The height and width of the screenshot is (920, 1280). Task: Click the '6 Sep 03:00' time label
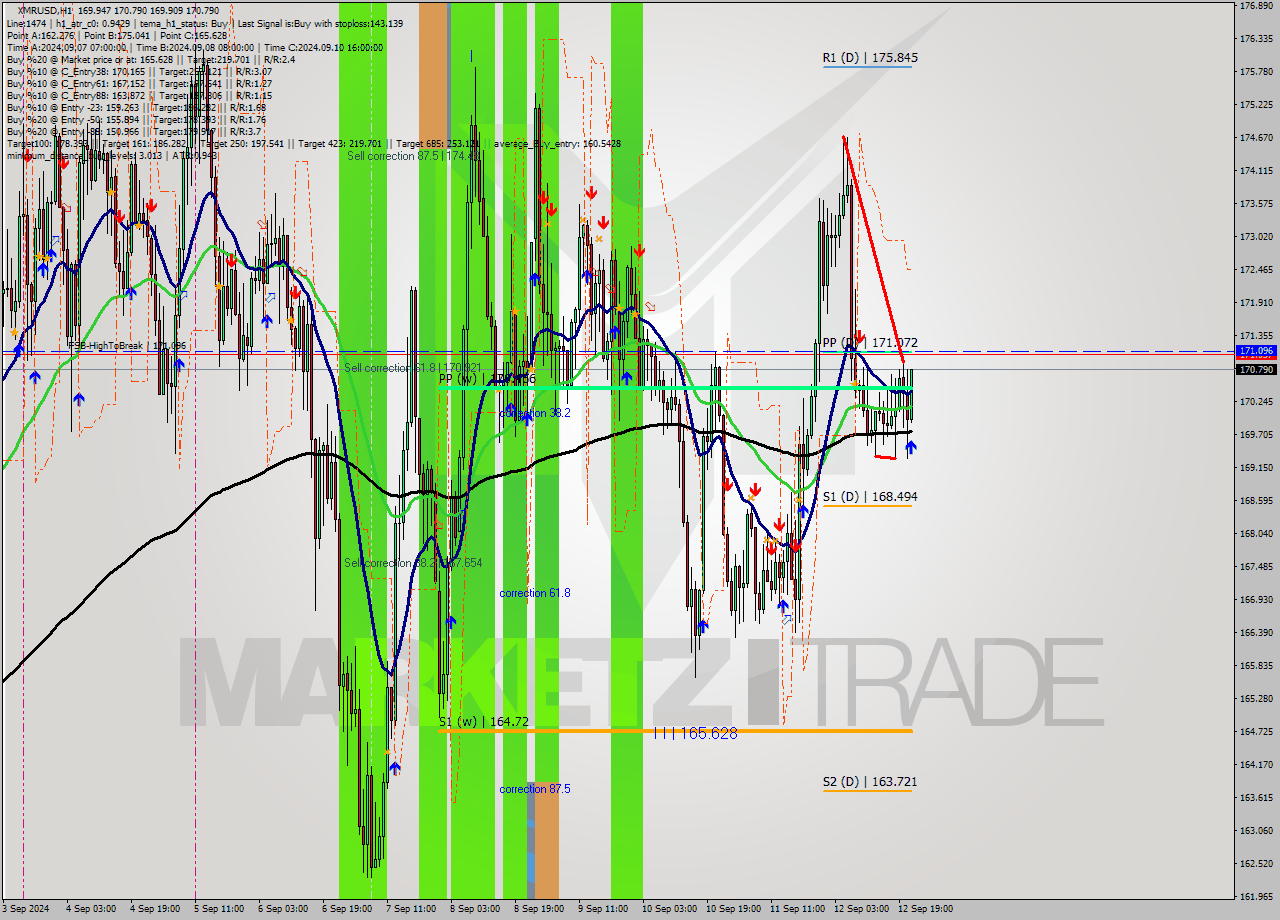(283, 910)
